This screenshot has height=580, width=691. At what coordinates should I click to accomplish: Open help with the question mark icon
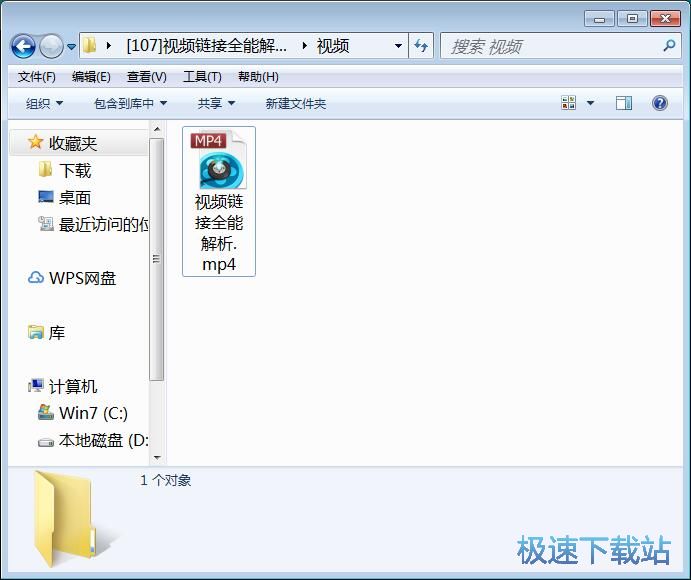point(660,103)
